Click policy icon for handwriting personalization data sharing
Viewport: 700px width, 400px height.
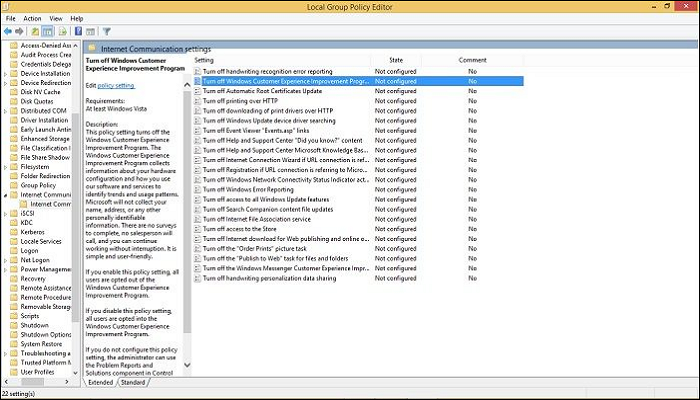coord(198,278)
